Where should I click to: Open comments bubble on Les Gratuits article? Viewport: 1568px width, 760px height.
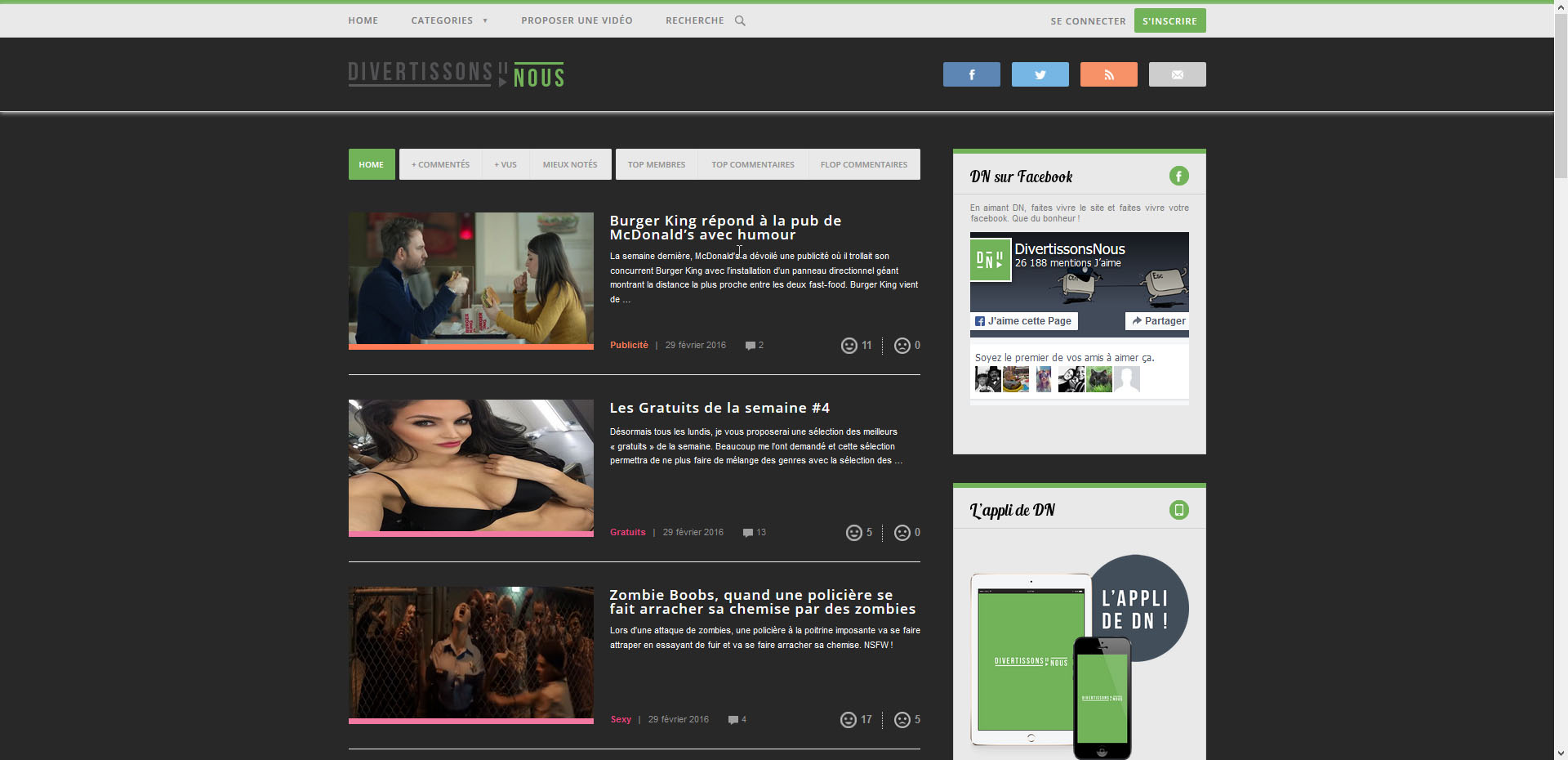(x=747, y=533)
